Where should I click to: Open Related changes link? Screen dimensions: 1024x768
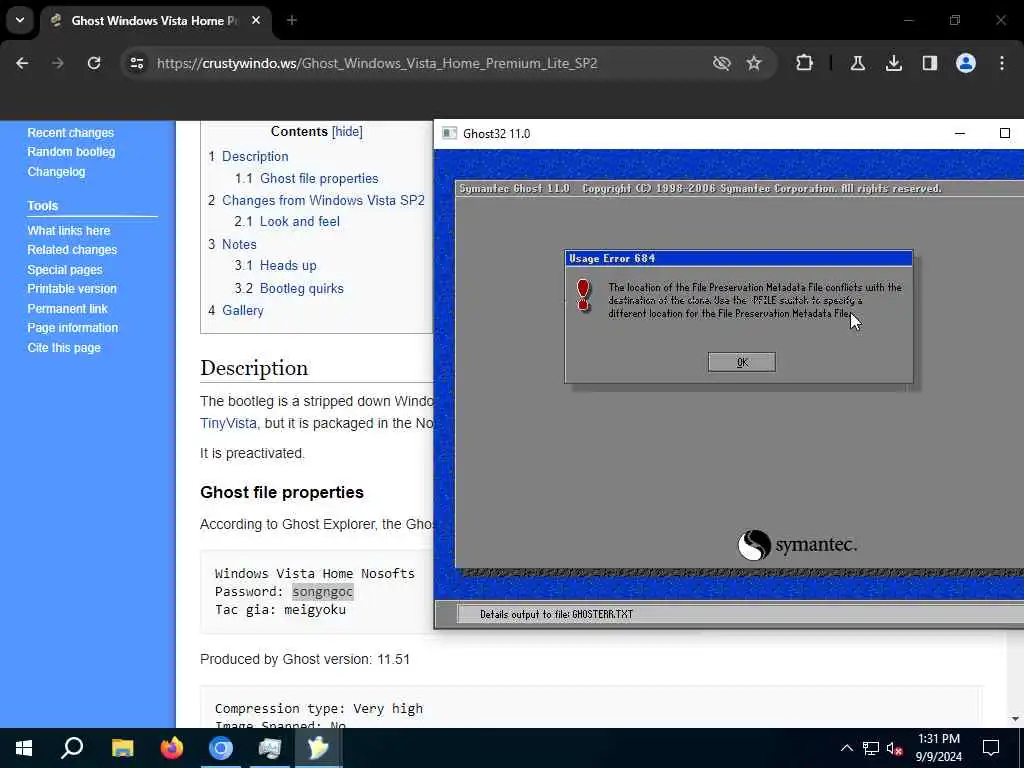[72, 249]
